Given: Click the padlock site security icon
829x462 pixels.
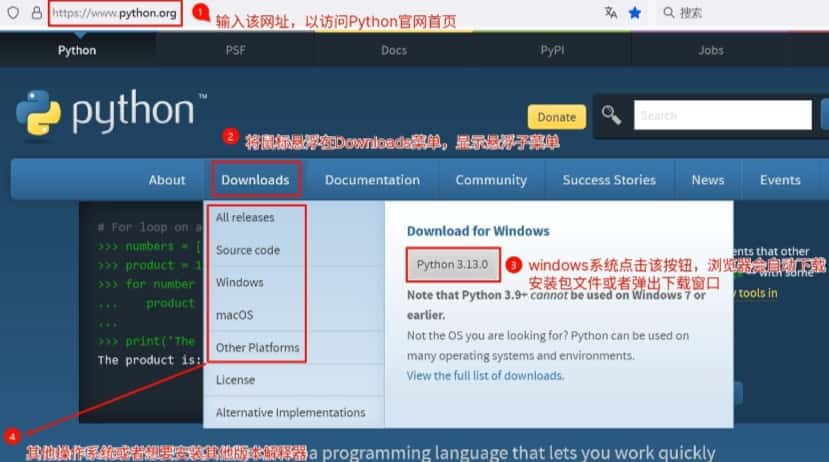Looking at the screenshot, I should pyautogui.click(x=36, y=13).
